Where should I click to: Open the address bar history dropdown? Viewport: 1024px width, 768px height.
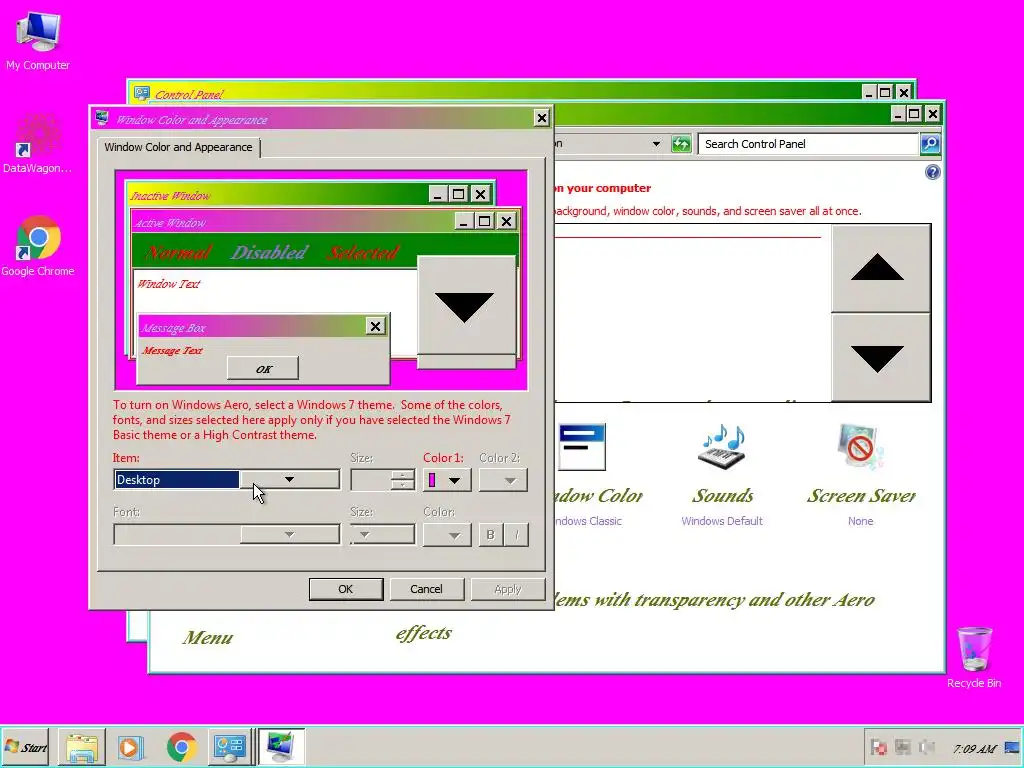click(656, 144)
